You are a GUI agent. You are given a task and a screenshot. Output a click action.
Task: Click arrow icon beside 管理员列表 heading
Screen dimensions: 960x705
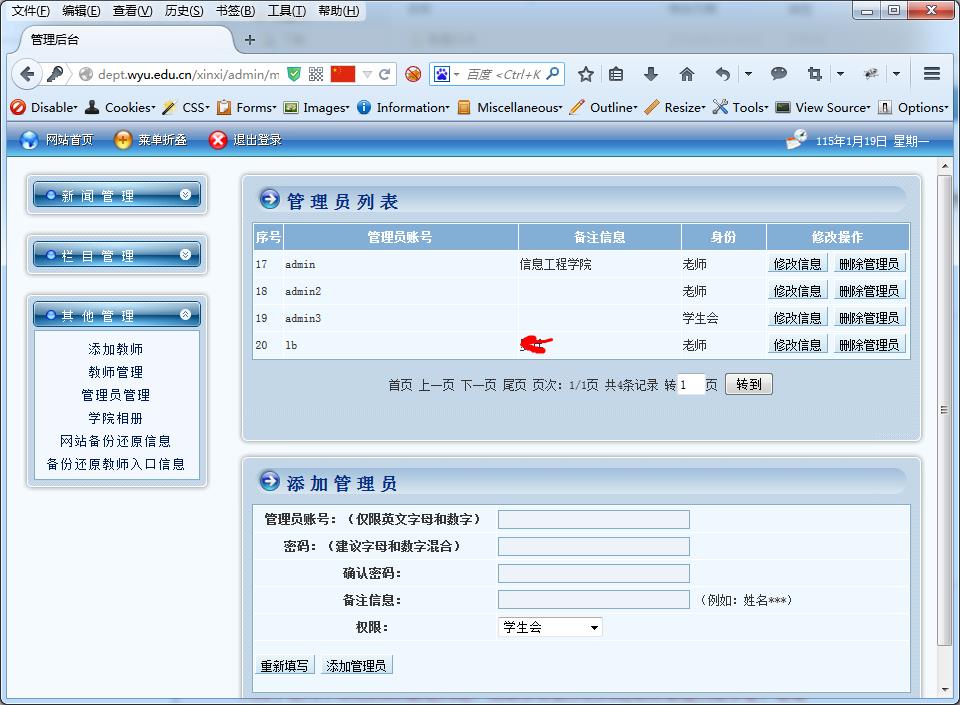tap(270, 199)
